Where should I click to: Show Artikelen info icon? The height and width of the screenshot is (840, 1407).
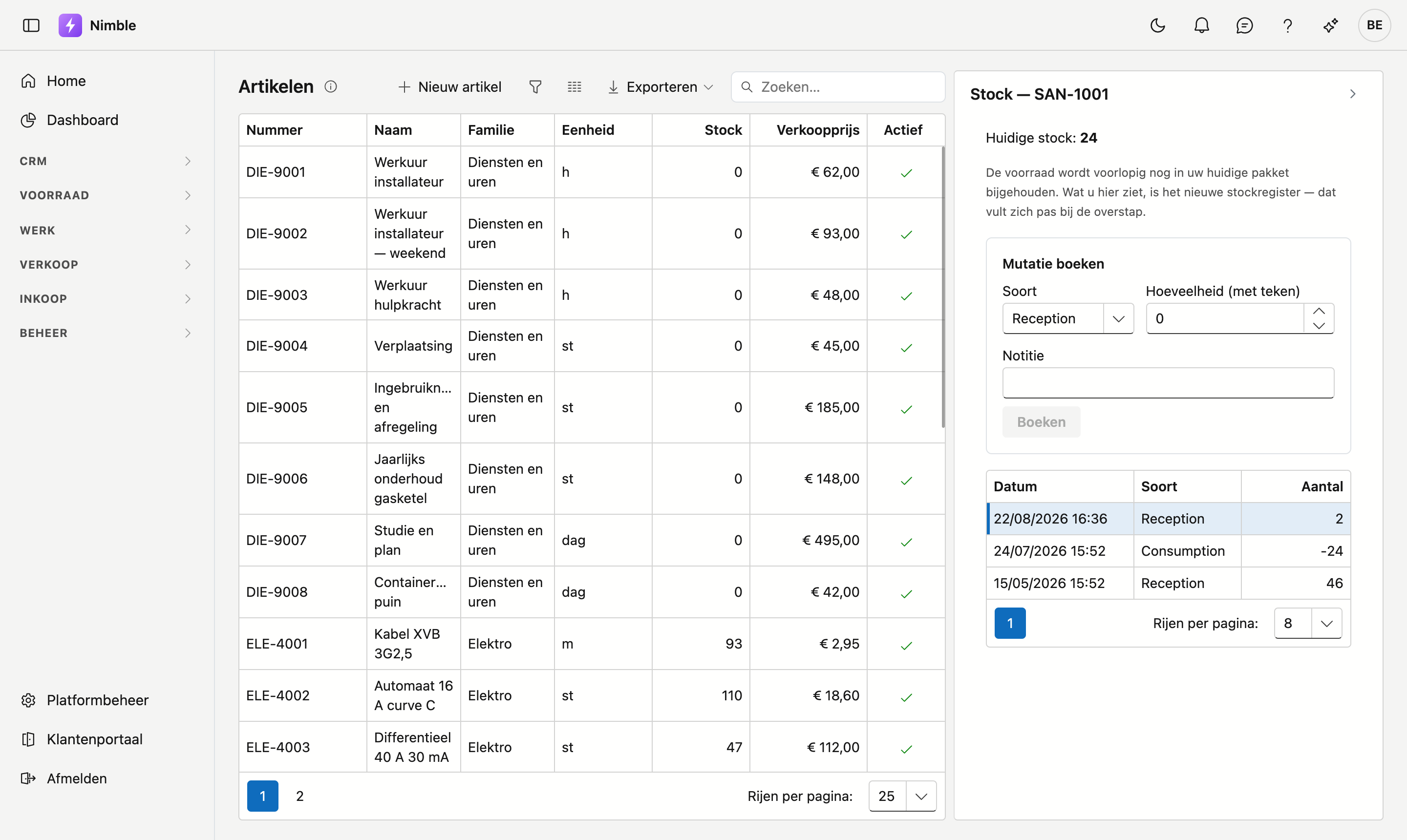(331, 86)
